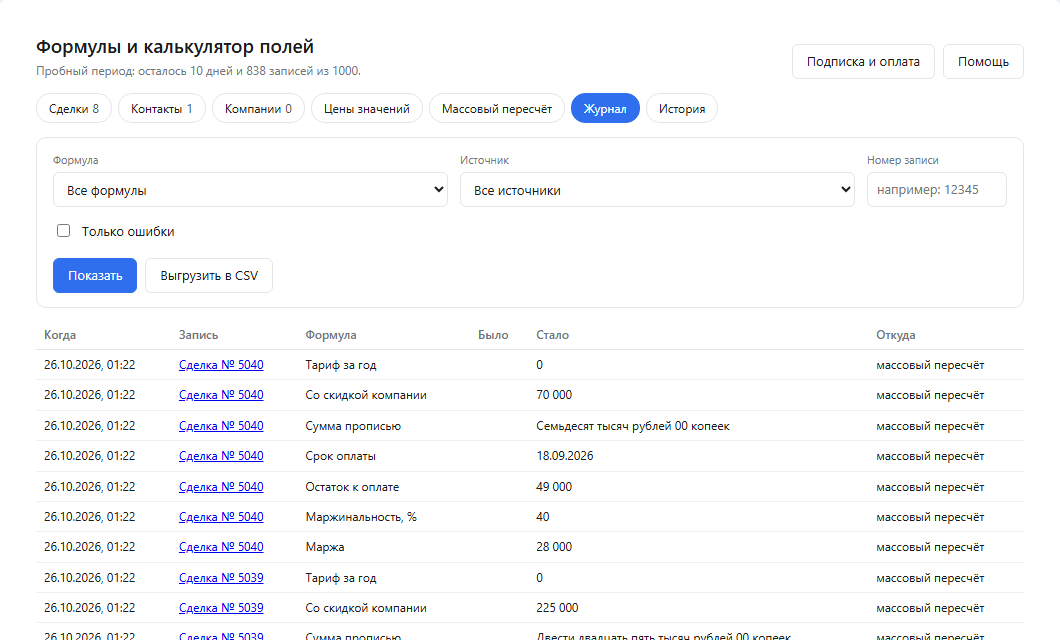
Task: Switch to the Контакты 1 tab
Action: click(162, 108)
